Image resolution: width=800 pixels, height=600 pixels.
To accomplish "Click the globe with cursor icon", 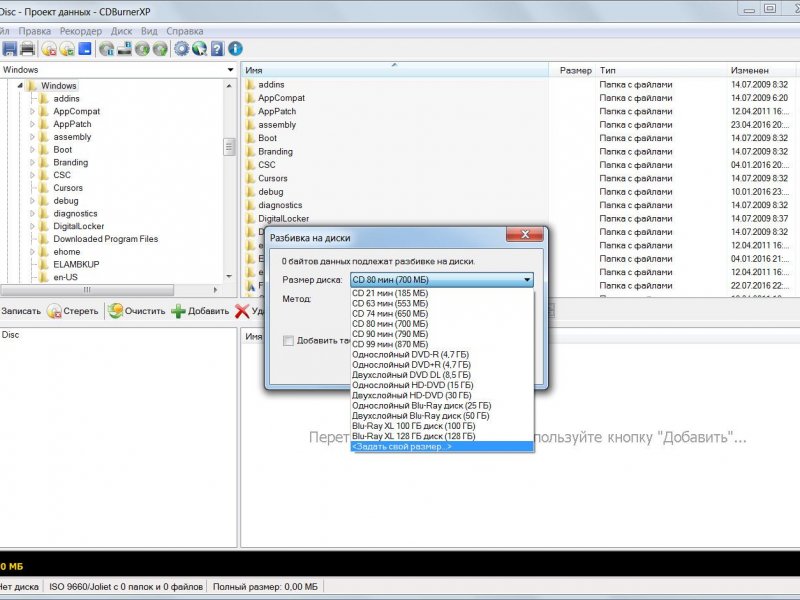I will click(x=199, y=49).
